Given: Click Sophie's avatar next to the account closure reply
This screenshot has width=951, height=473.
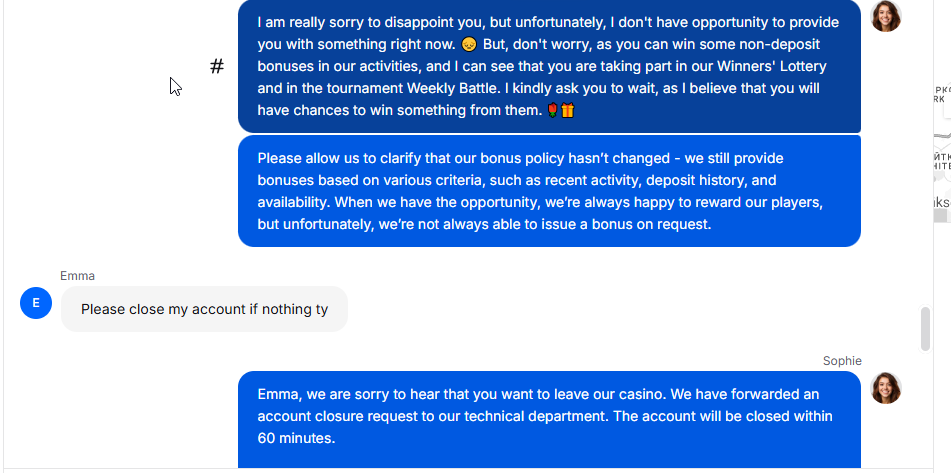Looking at the screenshot, I should (x=886, y=388).
